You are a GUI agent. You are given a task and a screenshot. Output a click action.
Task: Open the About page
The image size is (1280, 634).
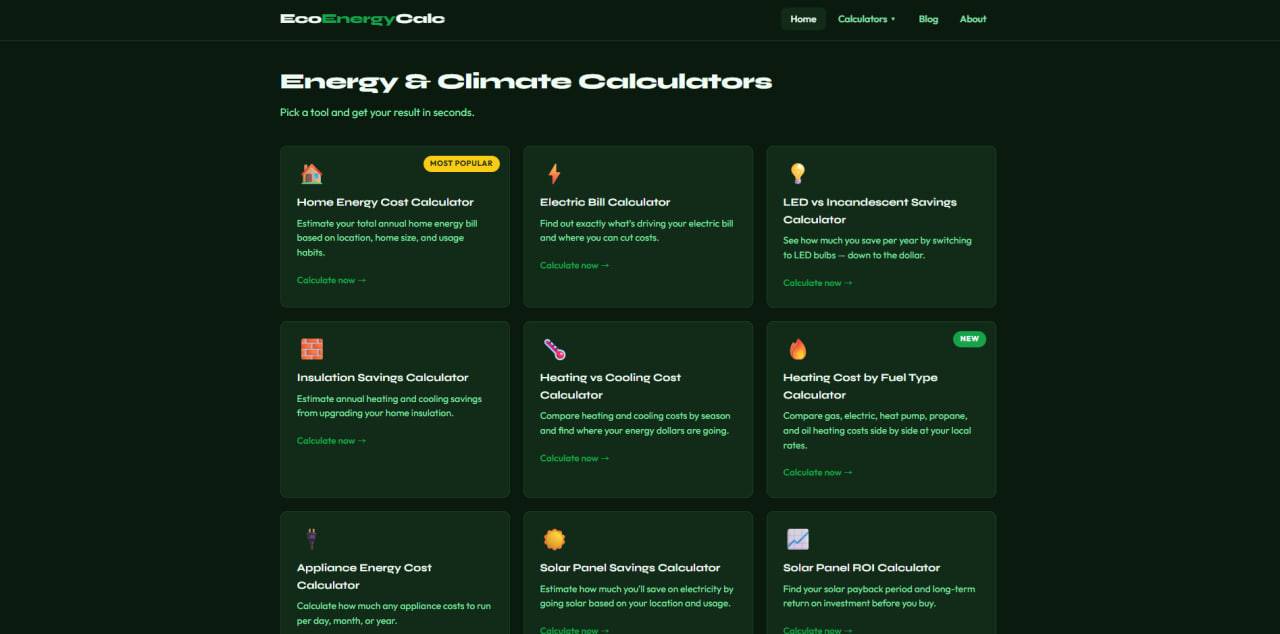(973, 19)
